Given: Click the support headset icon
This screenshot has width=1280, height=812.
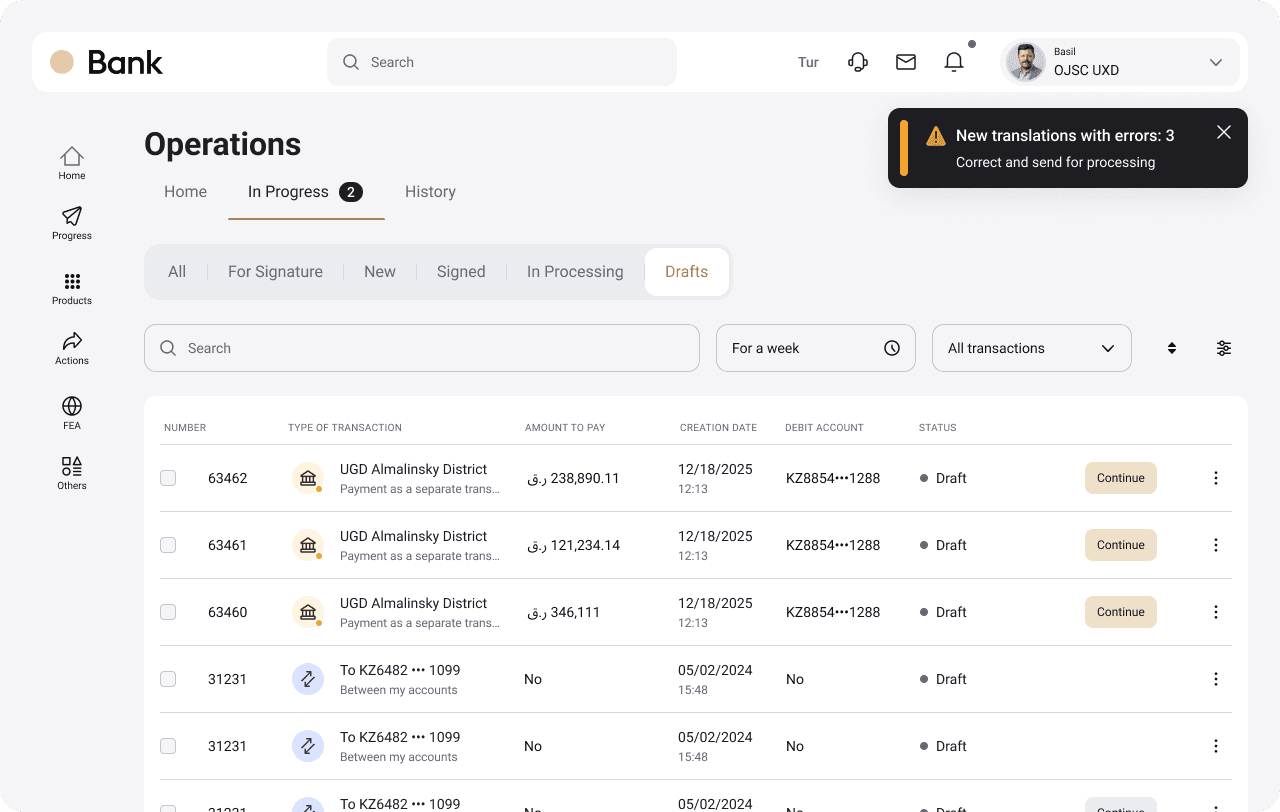Looking at the screenshot, I should click(858, 62).
